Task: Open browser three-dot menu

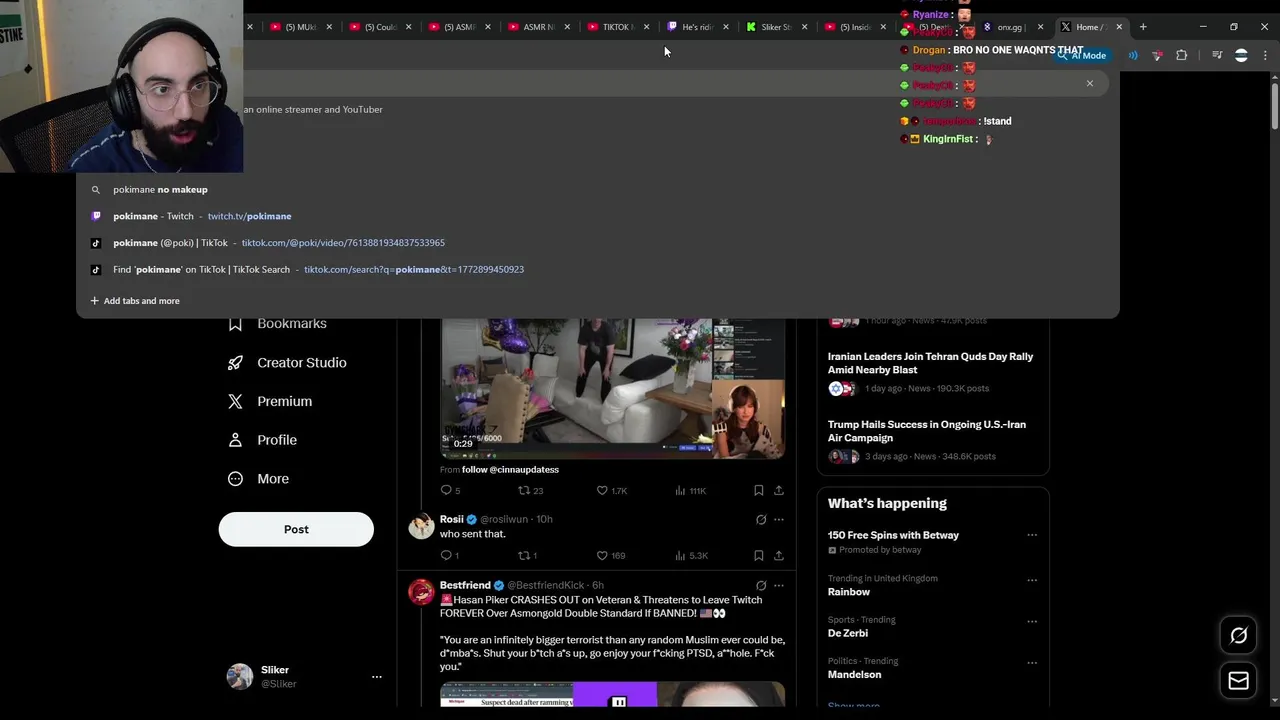Action: [1265, 55]
